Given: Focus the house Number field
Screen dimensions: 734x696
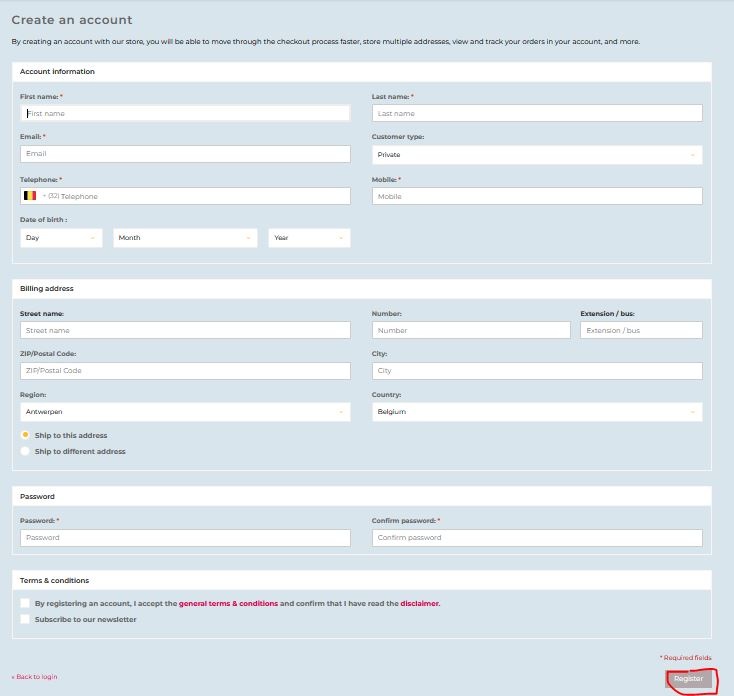Looking at the screenshot, I should [x=471, y=330].
